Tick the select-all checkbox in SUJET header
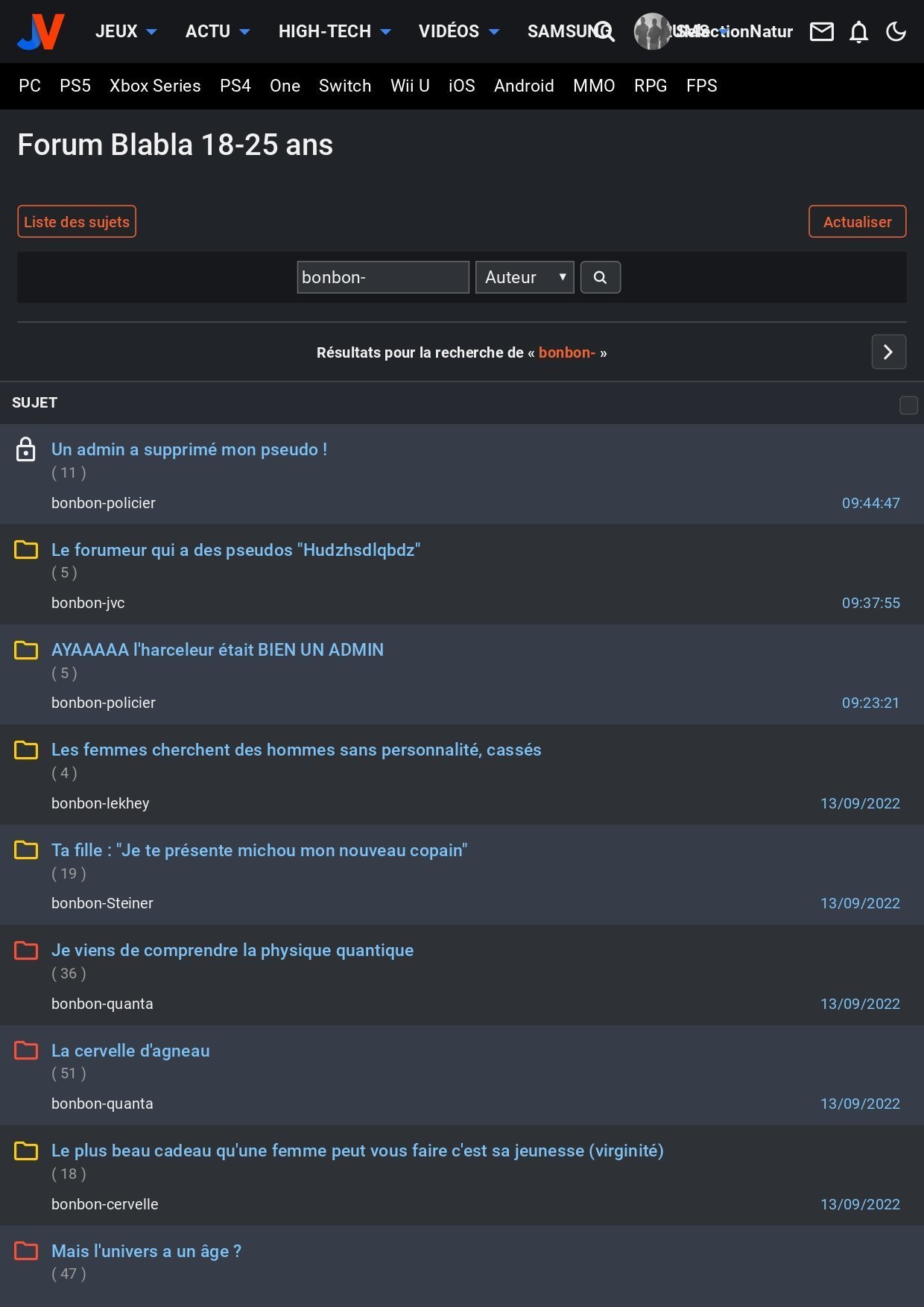The width and height of the screenshot is (924, 1307). (908, 405)
